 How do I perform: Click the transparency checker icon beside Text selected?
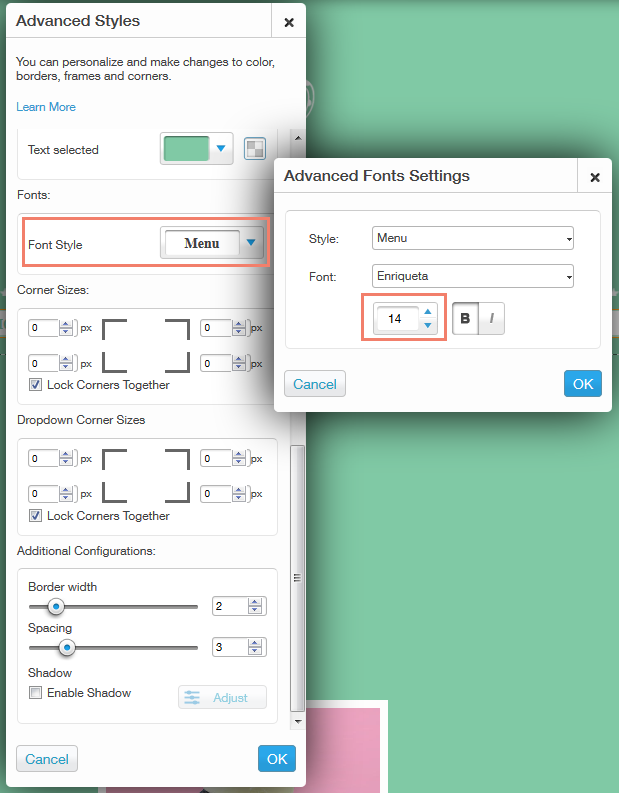click(255, 149)
